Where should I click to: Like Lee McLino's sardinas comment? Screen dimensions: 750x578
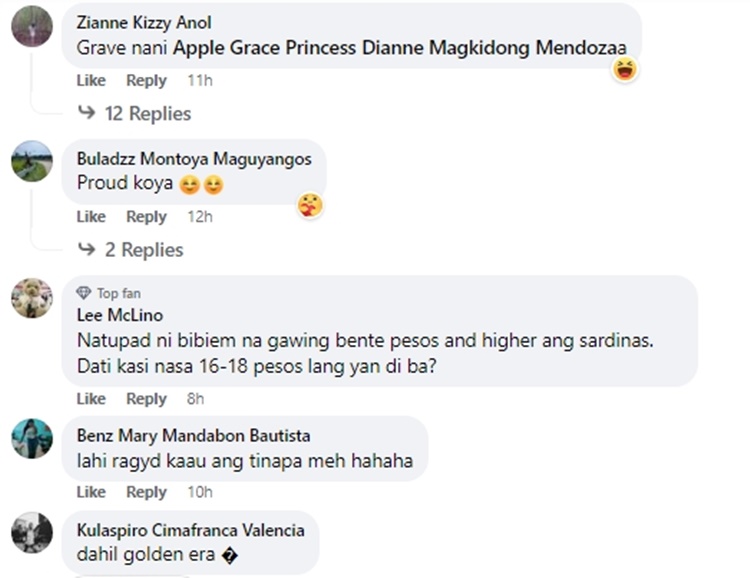(91, 399)
